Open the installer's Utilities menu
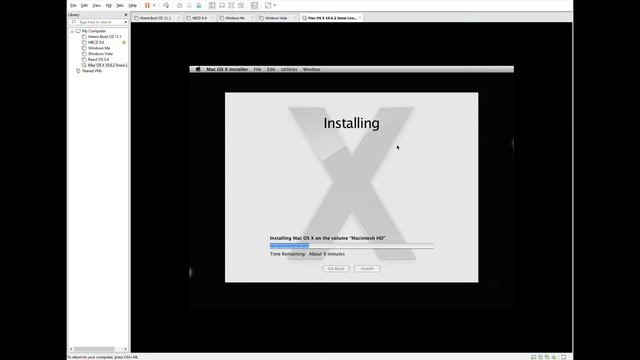This screenshot has width=640, height=360. tap(289, 69)
